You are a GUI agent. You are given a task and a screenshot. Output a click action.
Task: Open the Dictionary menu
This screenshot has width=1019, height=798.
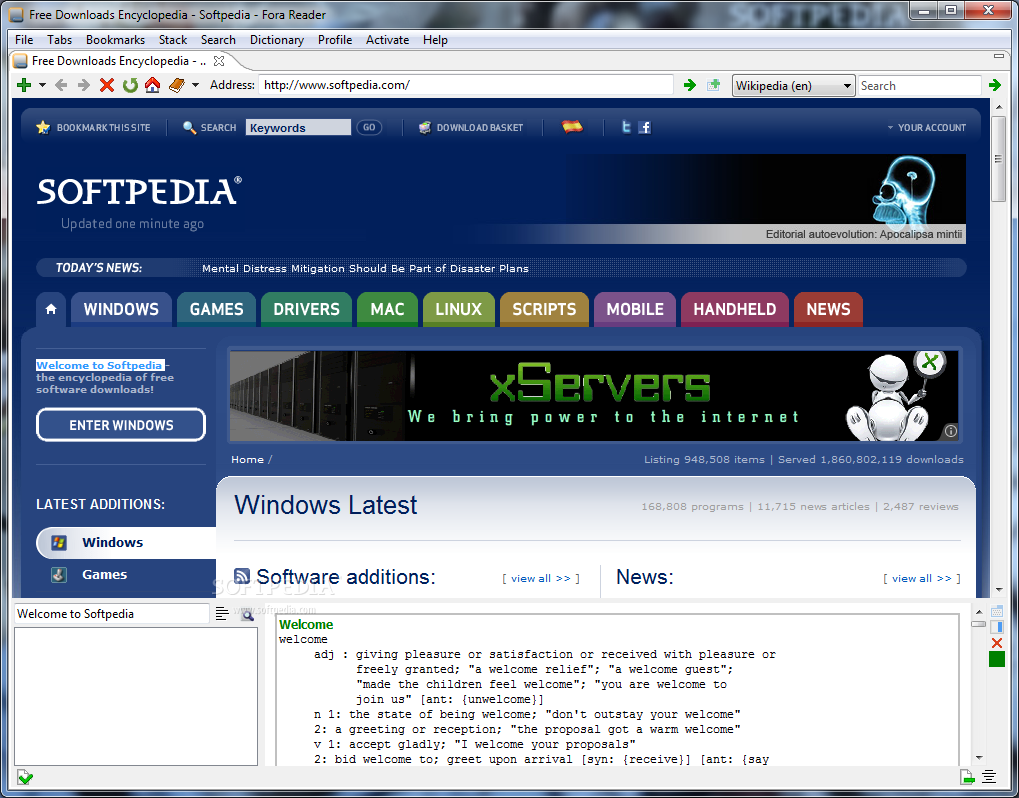click(x=277, y=40)
